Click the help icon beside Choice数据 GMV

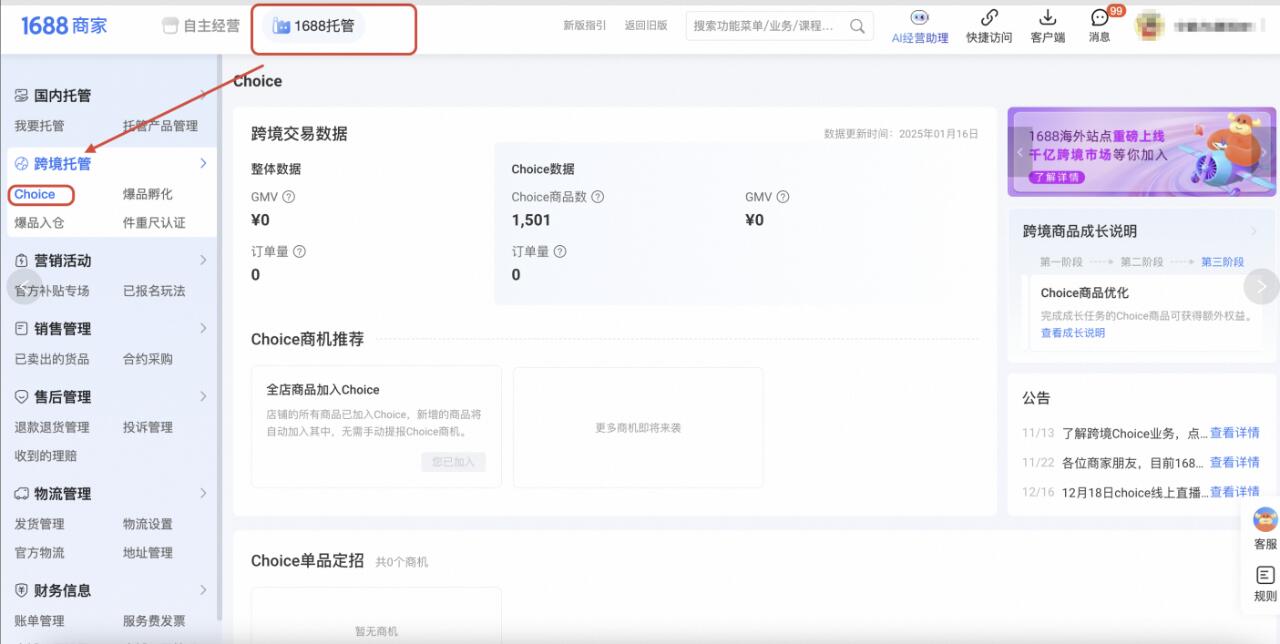[x=783, y=197]
